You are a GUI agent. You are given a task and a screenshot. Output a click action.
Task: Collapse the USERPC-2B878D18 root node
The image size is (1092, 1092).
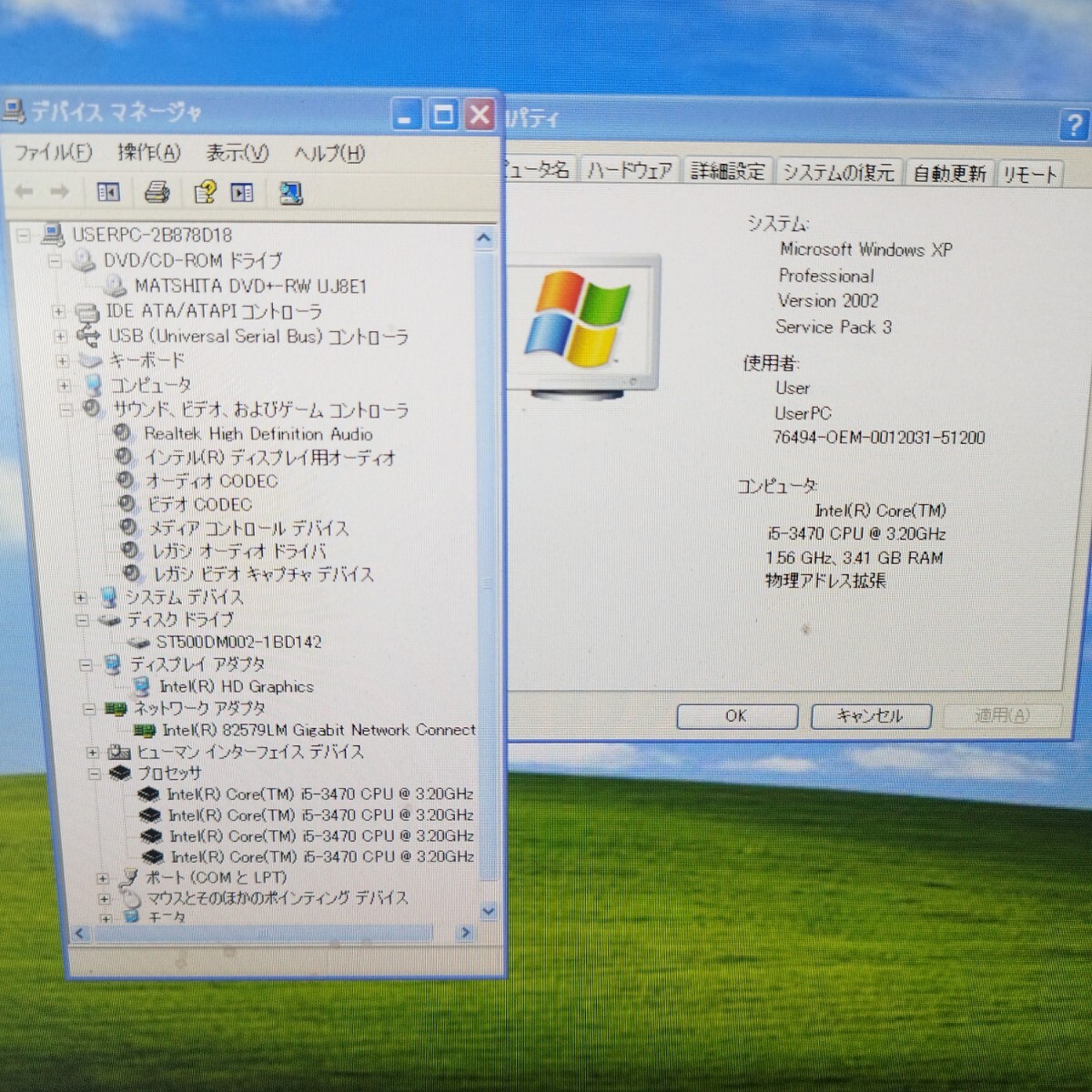click(25, 235)
